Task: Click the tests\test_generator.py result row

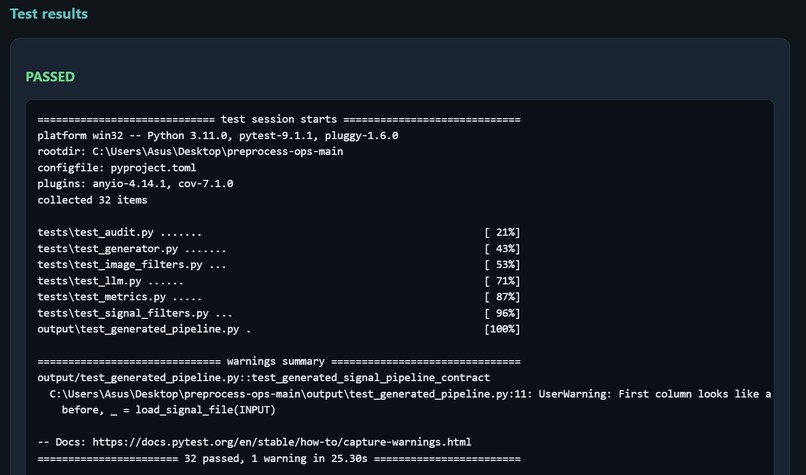Action: [279, 249]
